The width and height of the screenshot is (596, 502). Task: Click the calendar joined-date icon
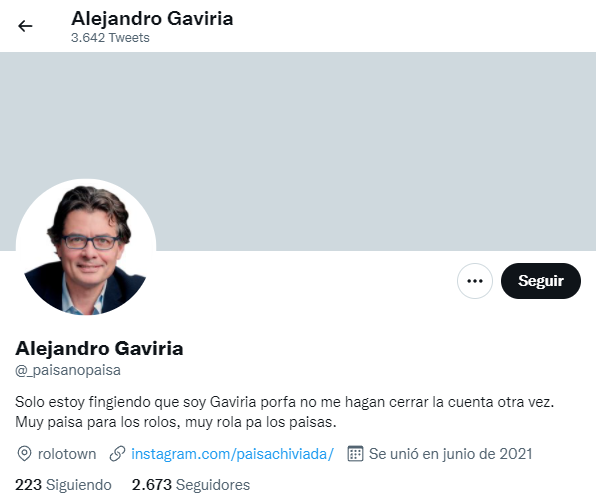355,454
